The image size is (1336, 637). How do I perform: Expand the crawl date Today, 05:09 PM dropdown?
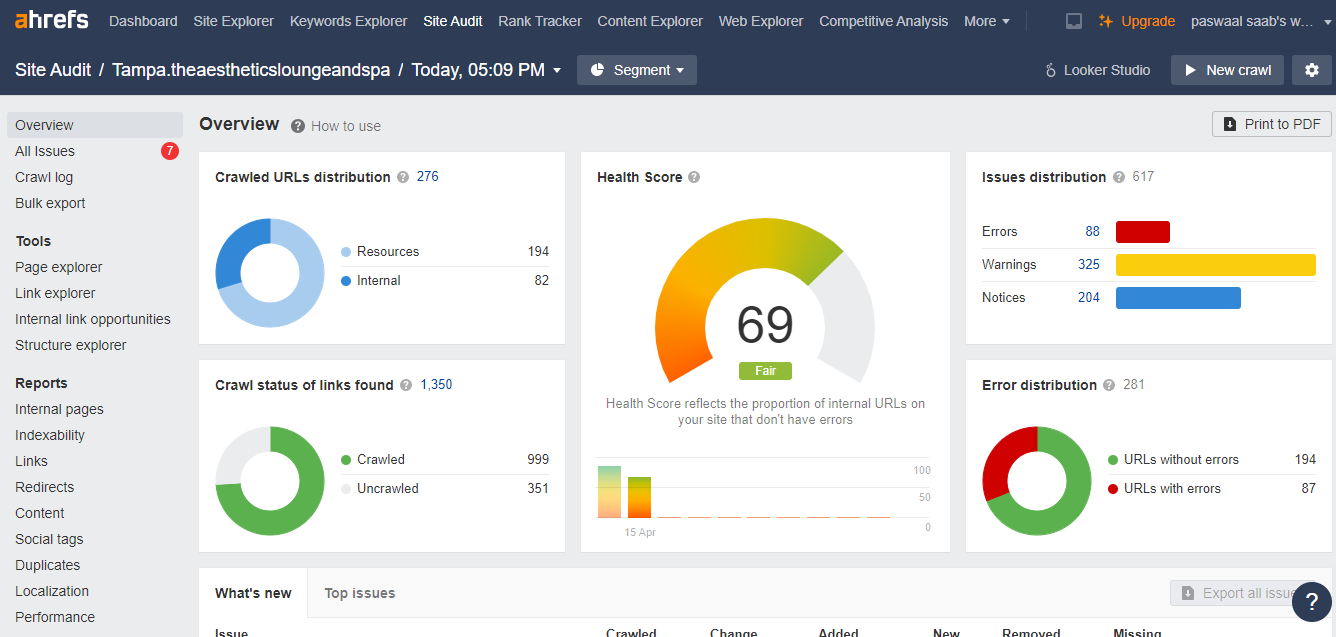click(487, 70)
